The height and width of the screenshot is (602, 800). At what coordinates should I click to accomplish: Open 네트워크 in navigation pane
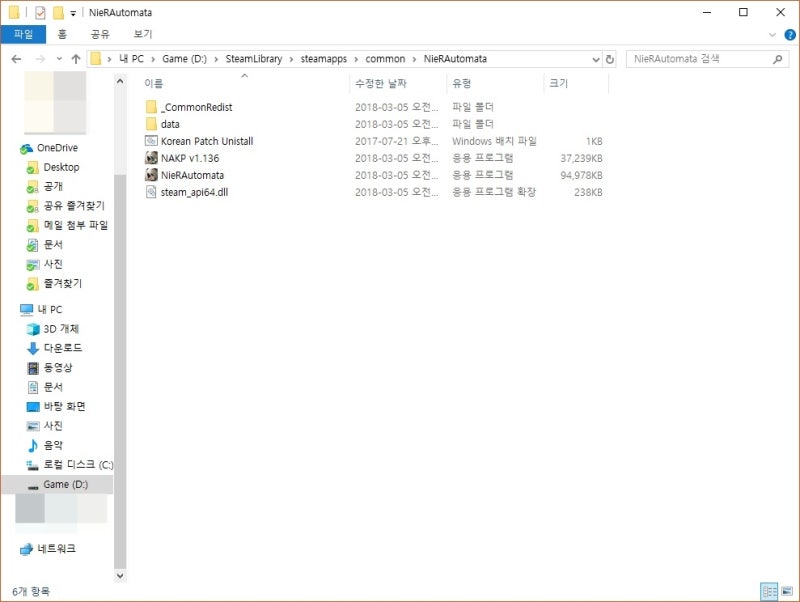click(x=56, y=549)
